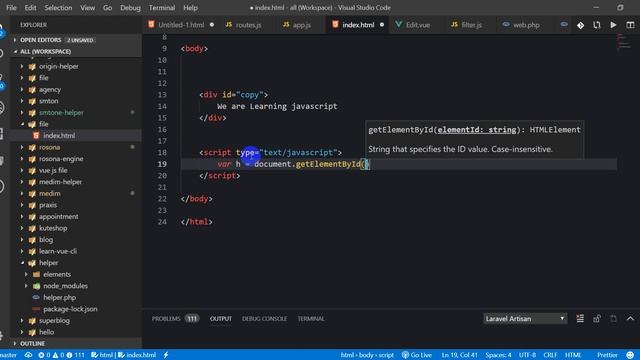Expand the praxis folder
640x360 pixels.
(x=48, y=205)
